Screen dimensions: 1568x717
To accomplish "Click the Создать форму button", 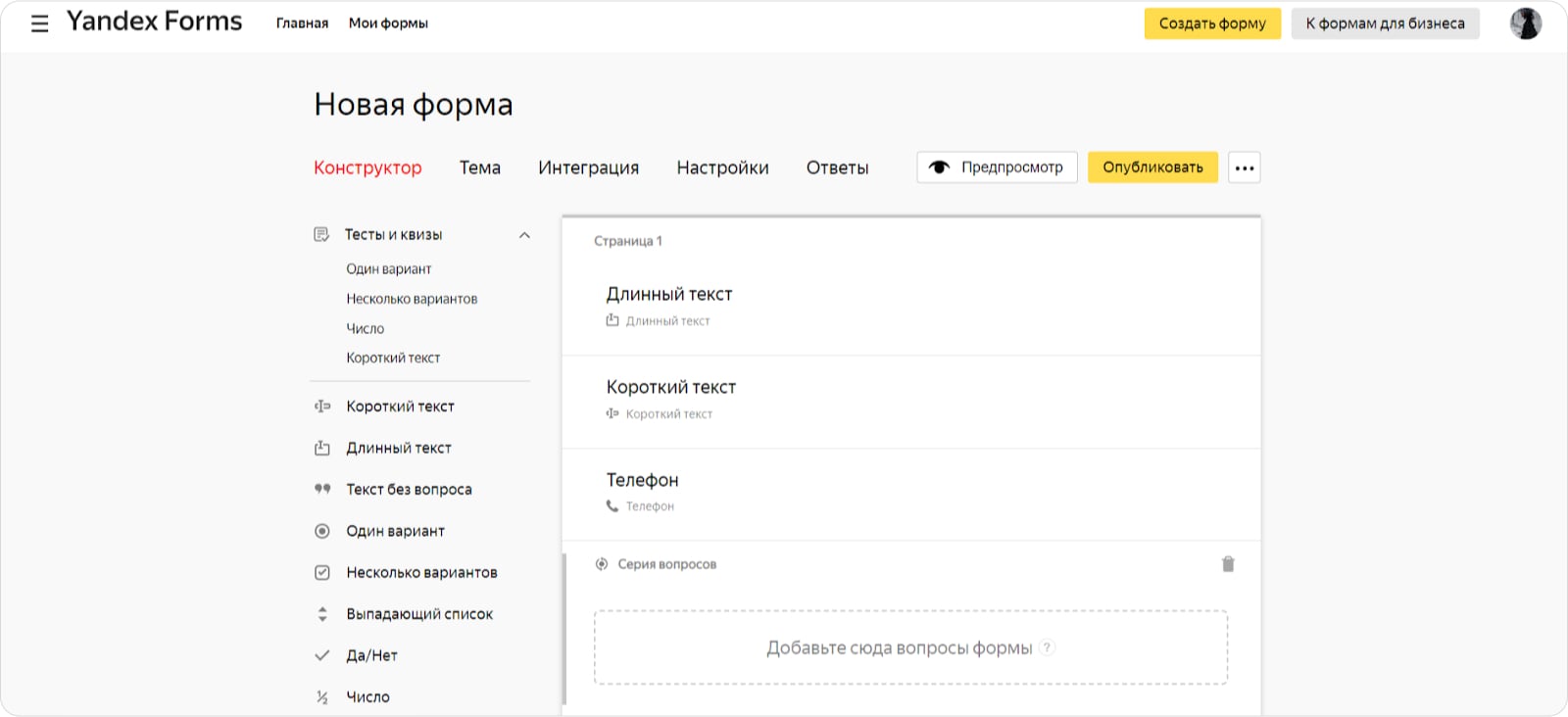I will click(x=1212, y=24).
